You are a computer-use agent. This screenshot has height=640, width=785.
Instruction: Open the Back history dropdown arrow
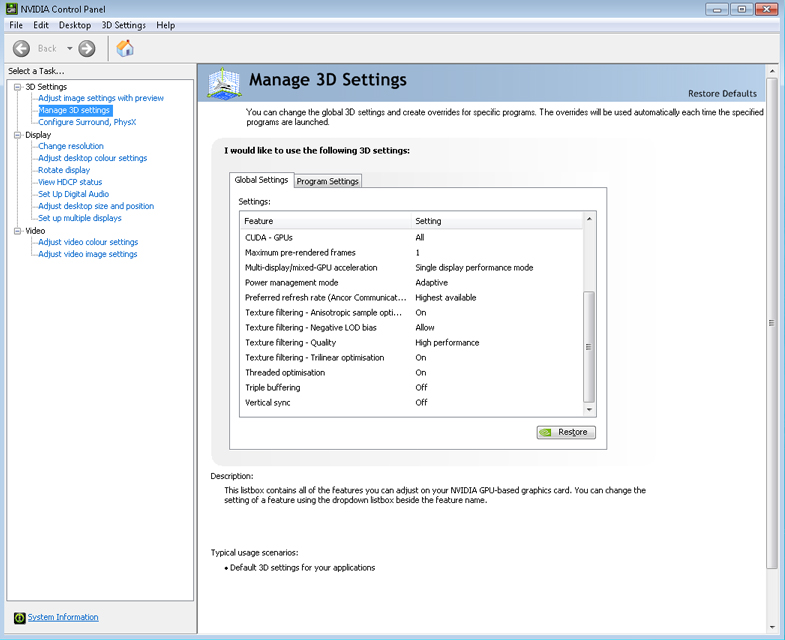[70, 49]
